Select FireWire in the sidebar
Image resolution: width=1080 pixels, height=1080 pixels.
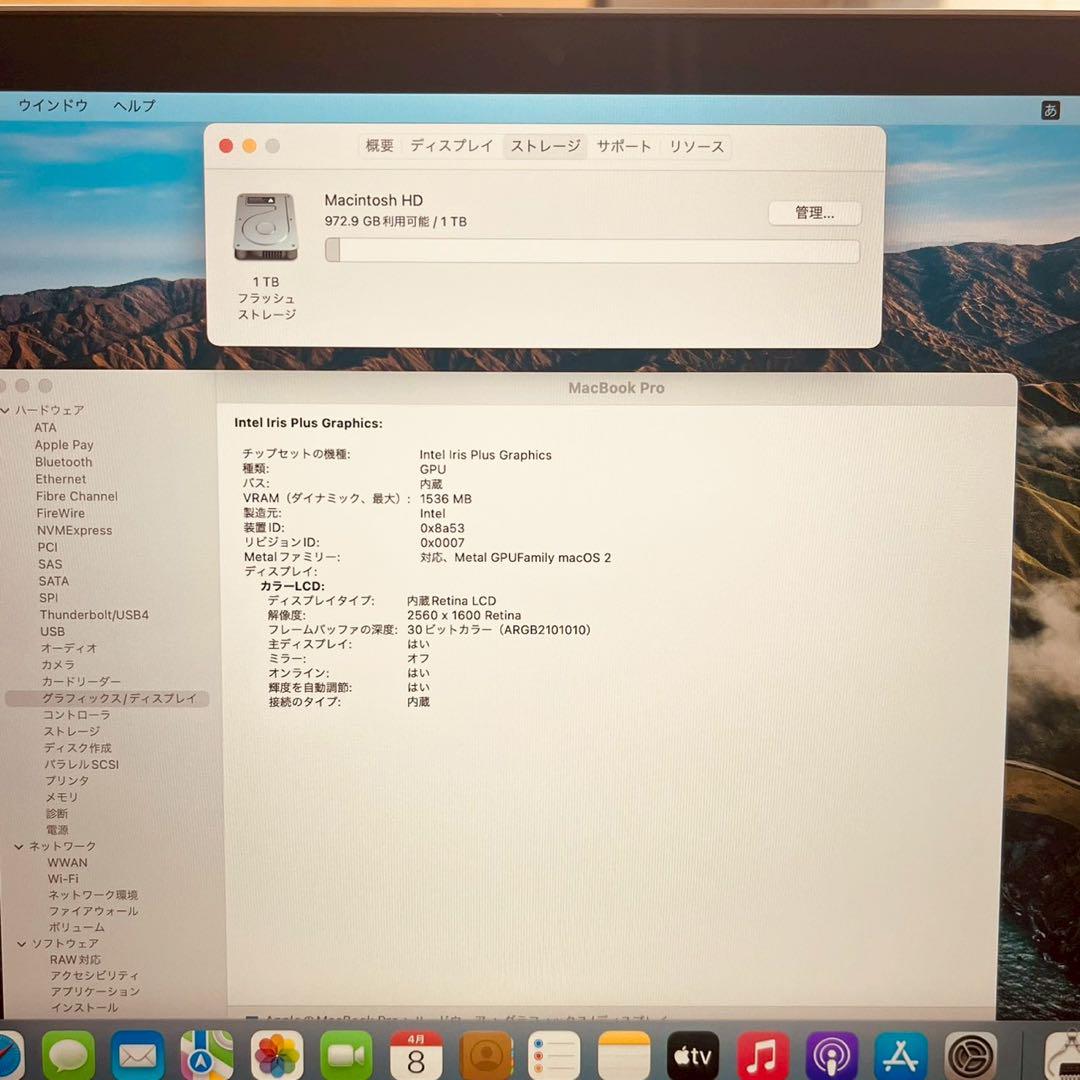click(x=61, y=513)
